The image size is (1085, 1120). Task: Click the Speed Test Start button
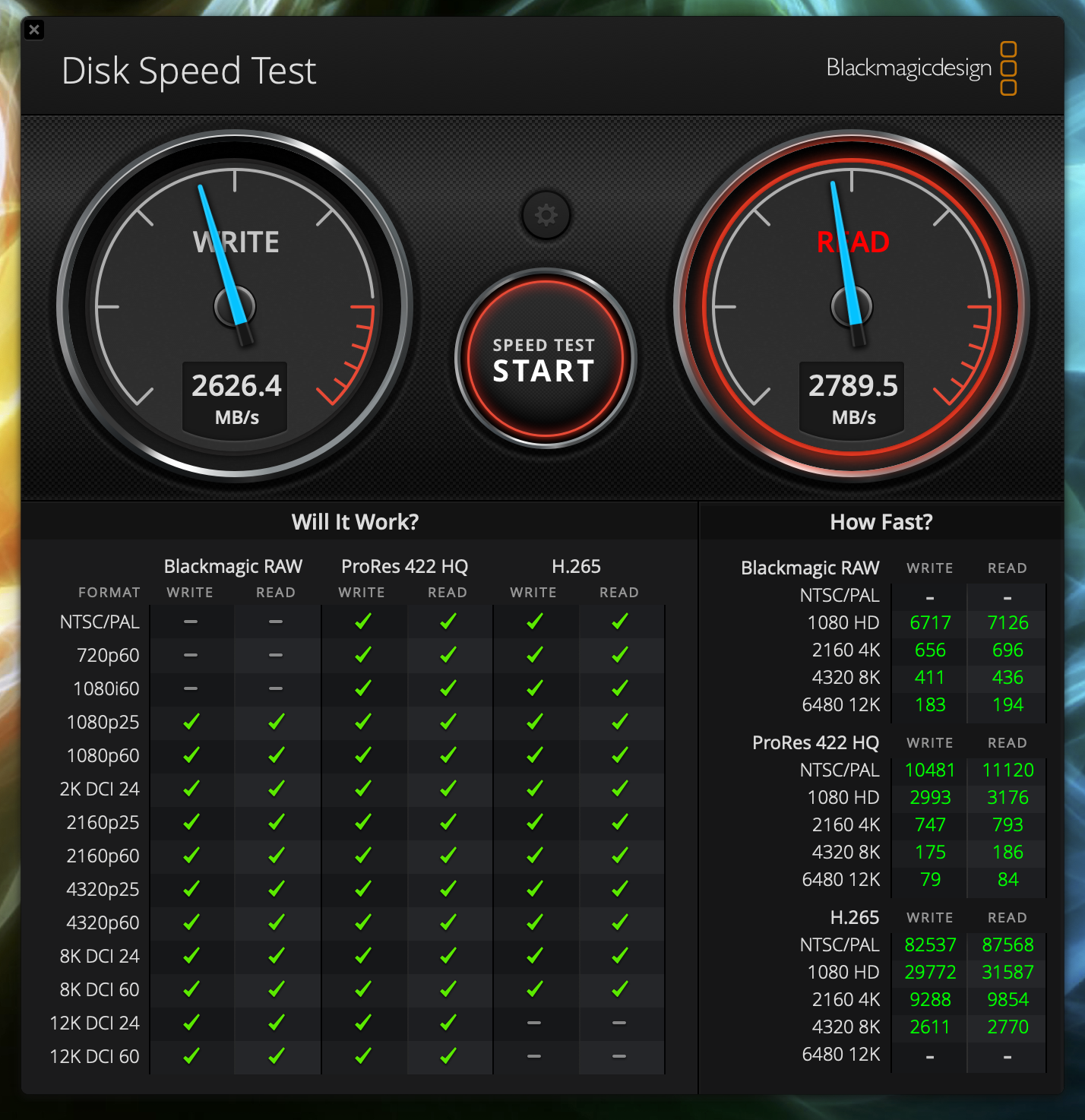[545, 359]
